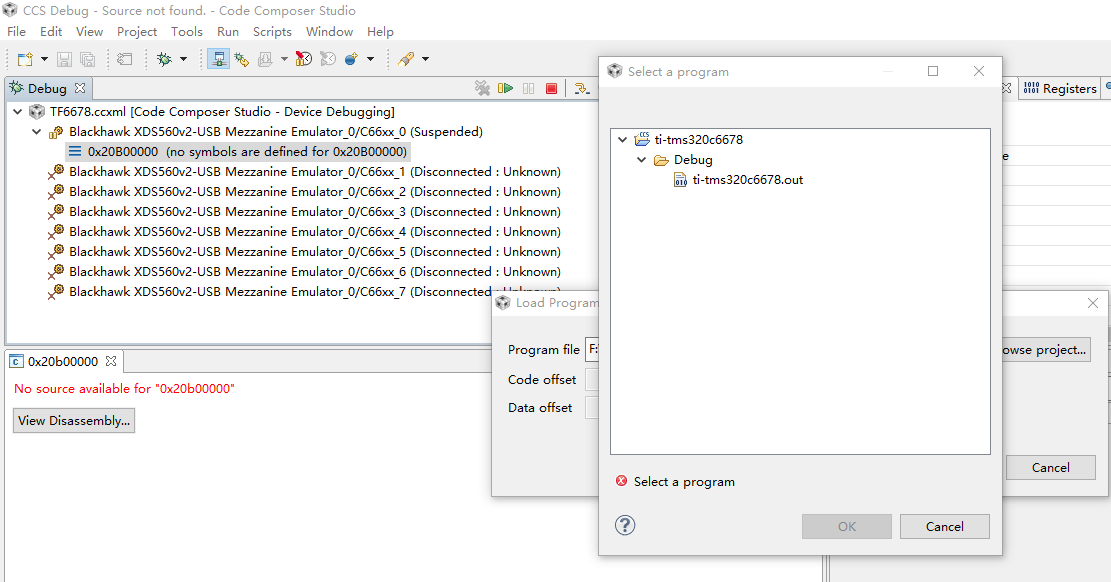Click the Step Into yellow arrow icon
1111x582 pixels.
(x=581, y=89)
